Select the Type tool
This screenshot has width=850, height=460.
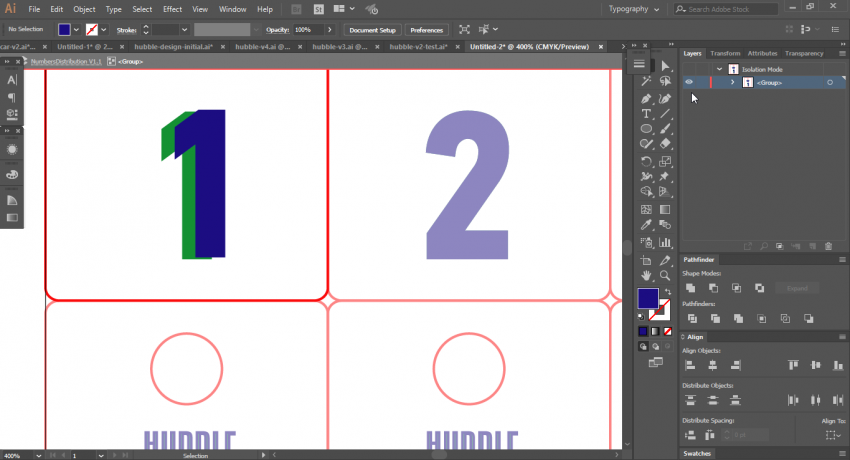coord(647,114)
